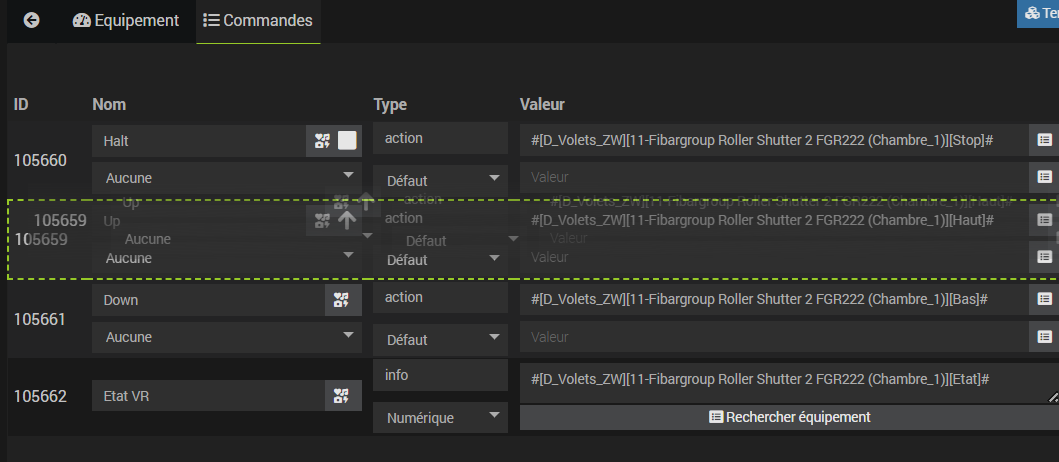
Task: Open the Aucune dropdown under Halt
Action: coord(227,178)
